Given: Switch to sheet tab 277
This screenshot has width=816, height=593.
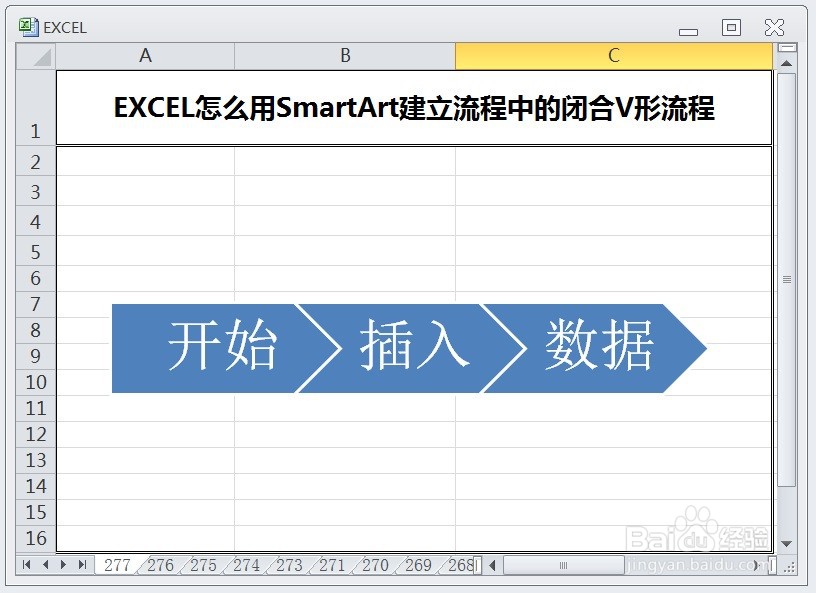Looking at the screenshot, I should [117, 565].
